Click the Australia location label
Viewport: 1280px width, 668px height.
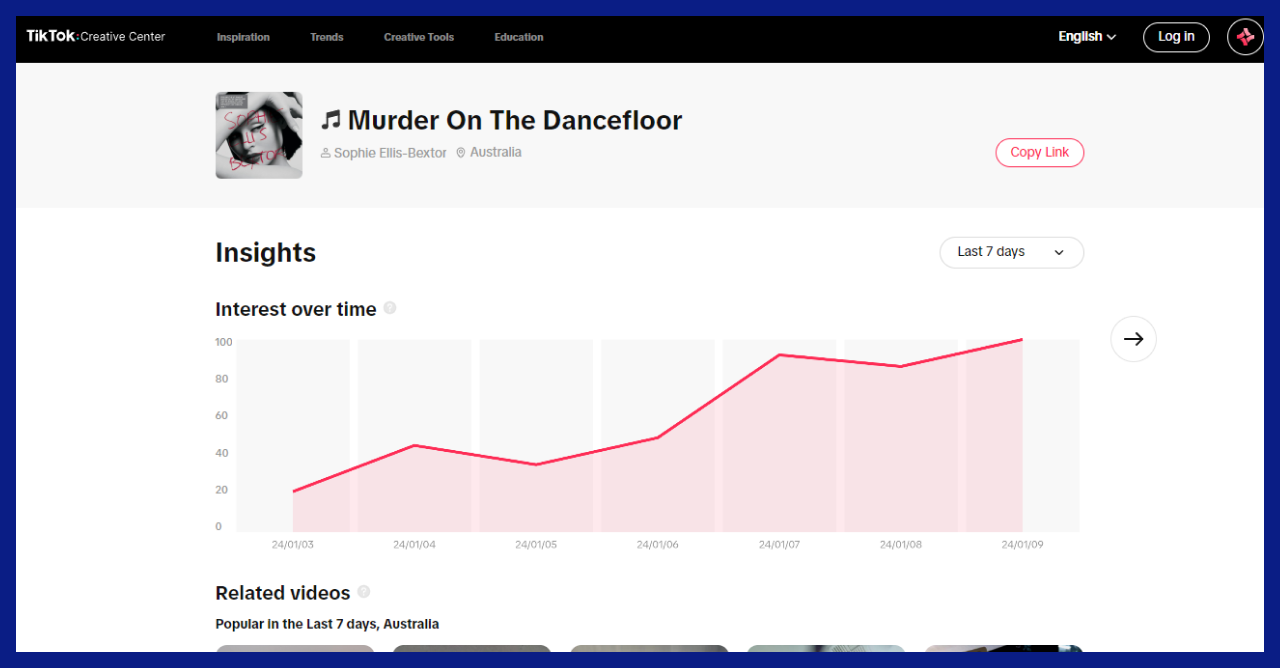click(x=496, y=153)
